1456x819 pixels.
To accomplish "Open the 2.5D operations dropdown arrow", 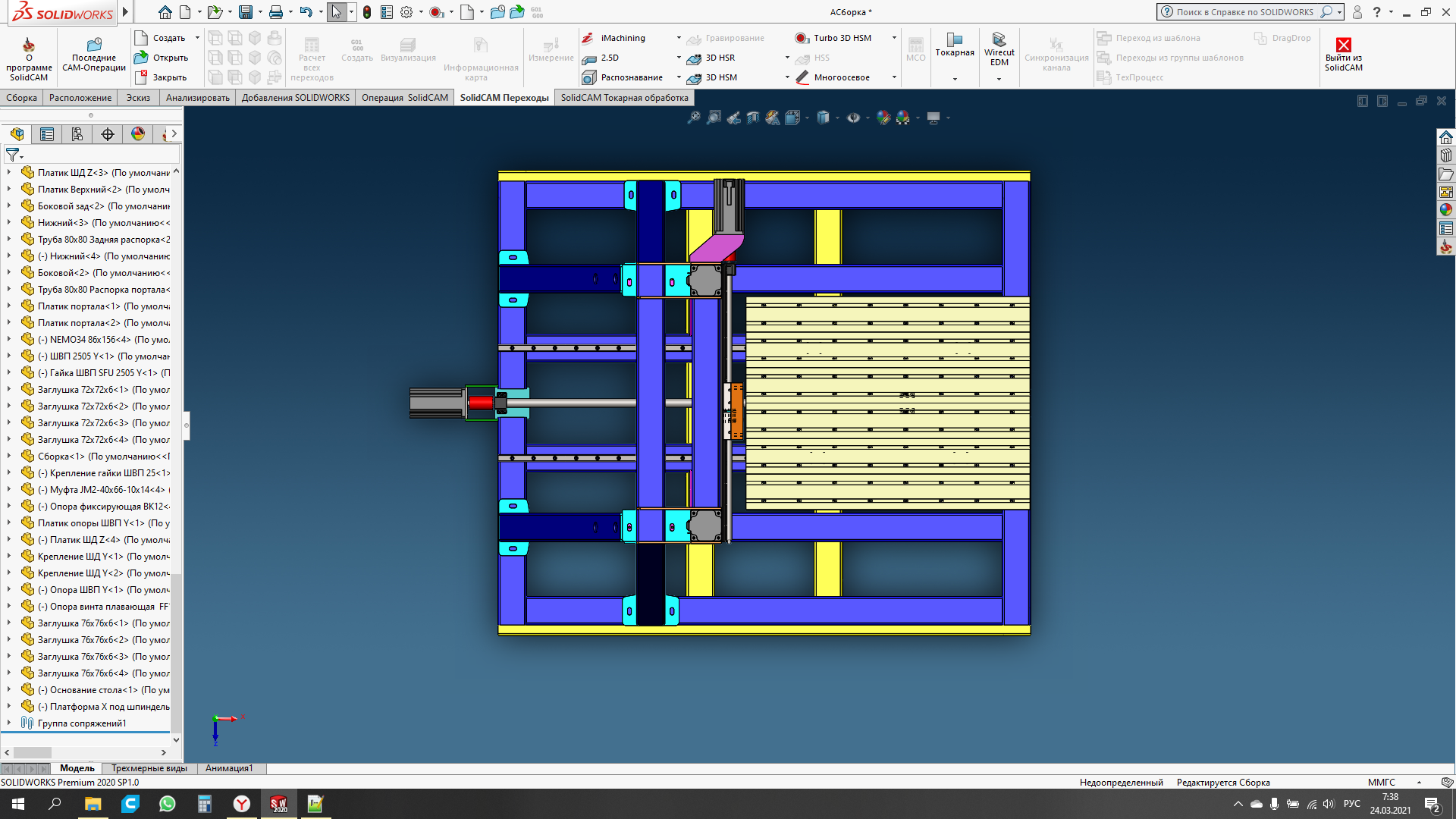I will pyautogui.click(x=679, y=58).
